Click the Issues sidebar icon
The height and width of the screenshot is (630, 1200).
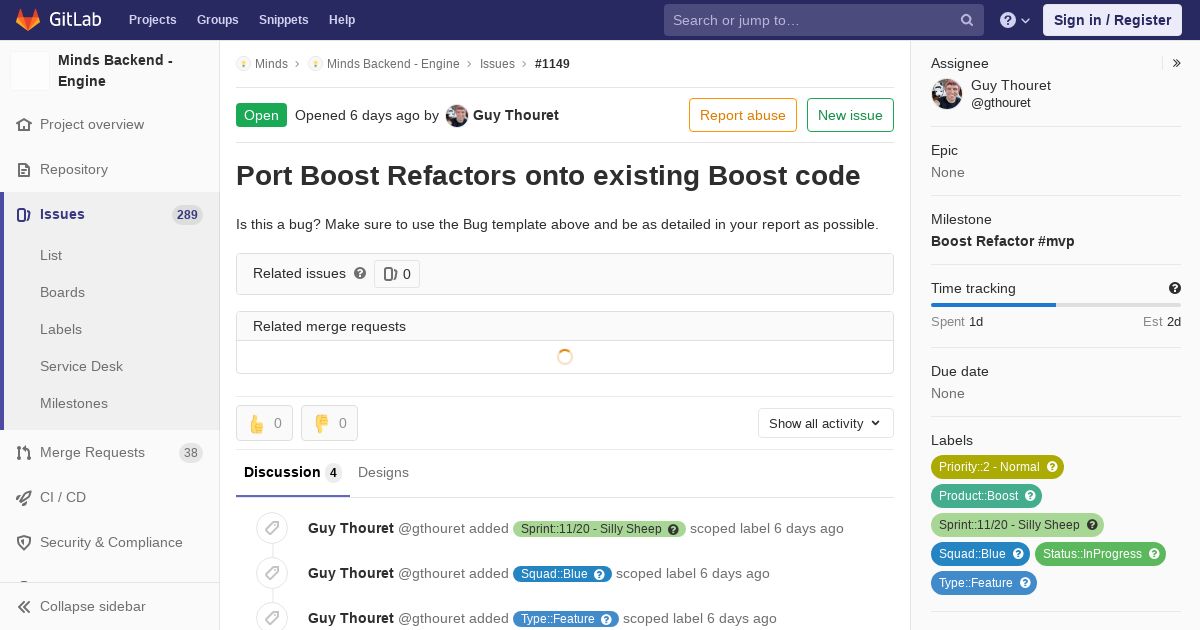24,215
